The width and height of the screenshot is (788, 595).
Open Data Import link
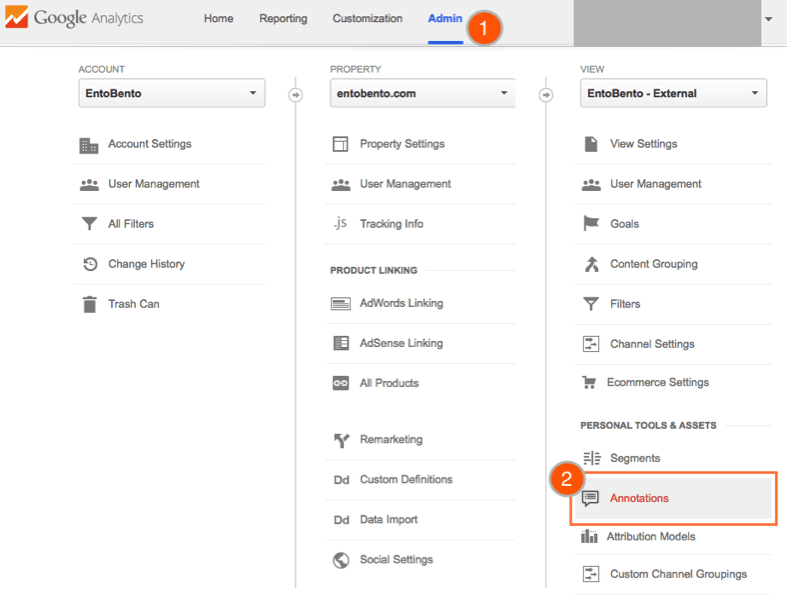click(388, 520)
